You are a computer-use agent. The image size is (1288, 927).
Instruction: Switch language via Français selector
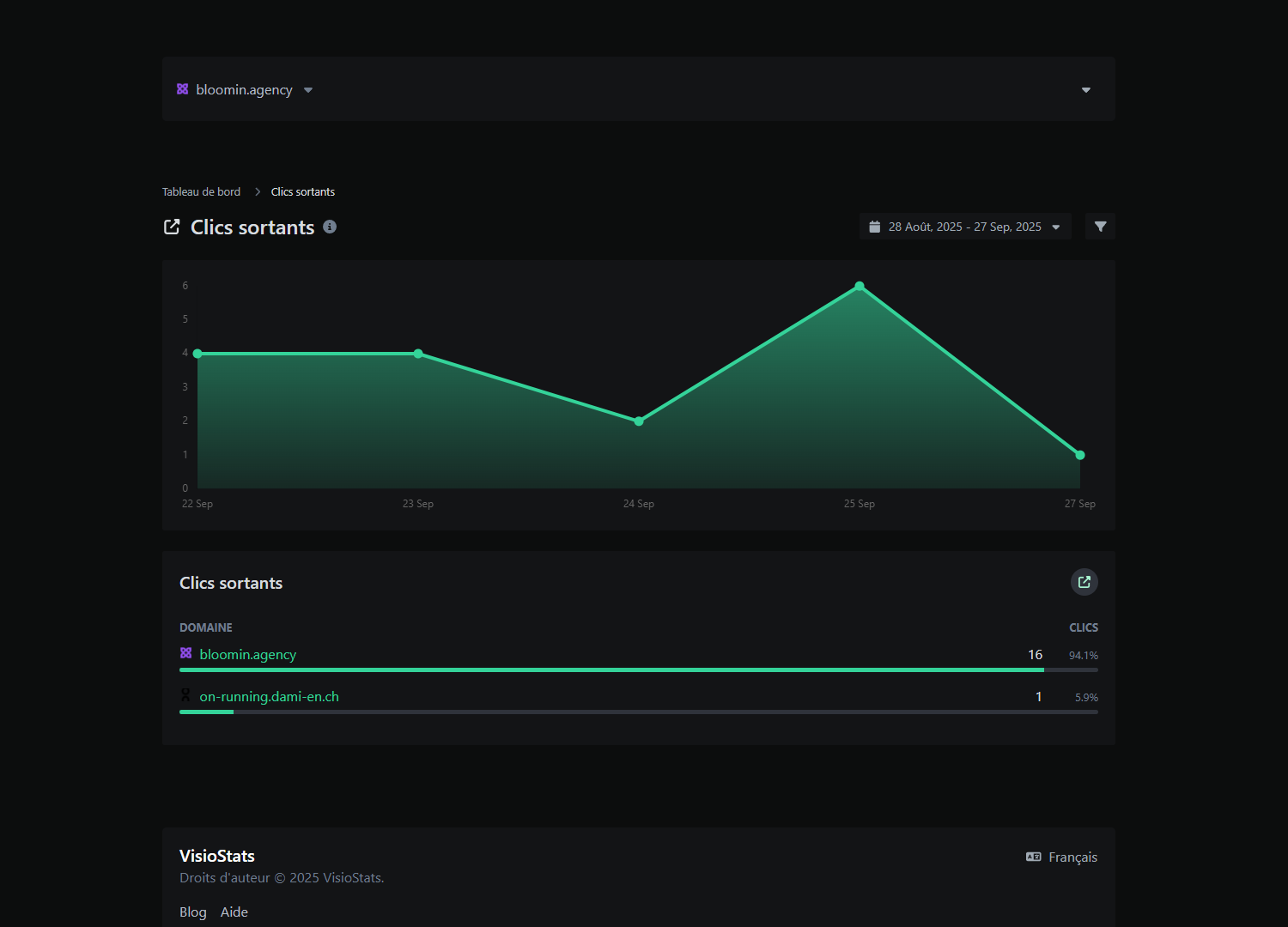[x=1072, y=857]
